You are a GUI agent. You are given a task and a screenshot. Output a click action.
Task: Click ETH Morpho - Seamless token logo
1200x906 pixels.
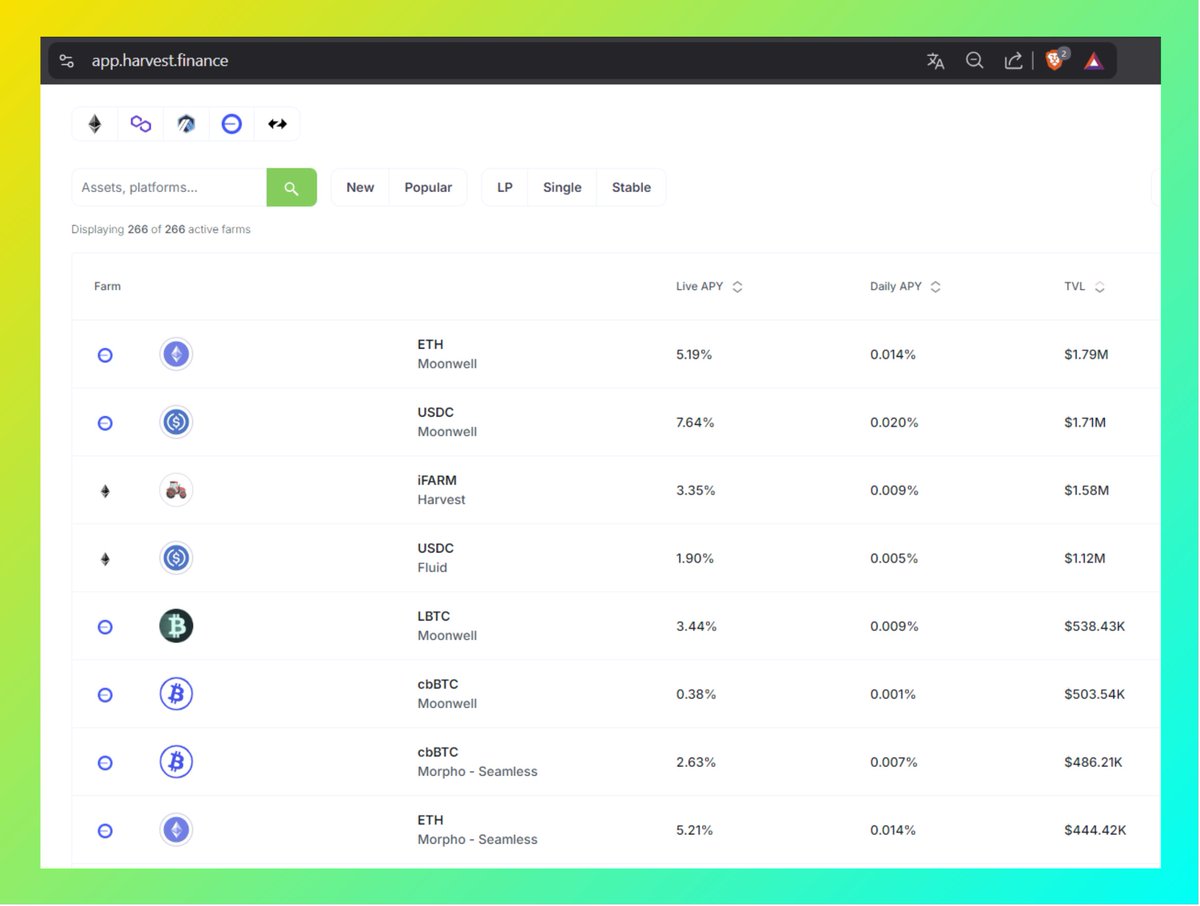click(x=176, y=830)
